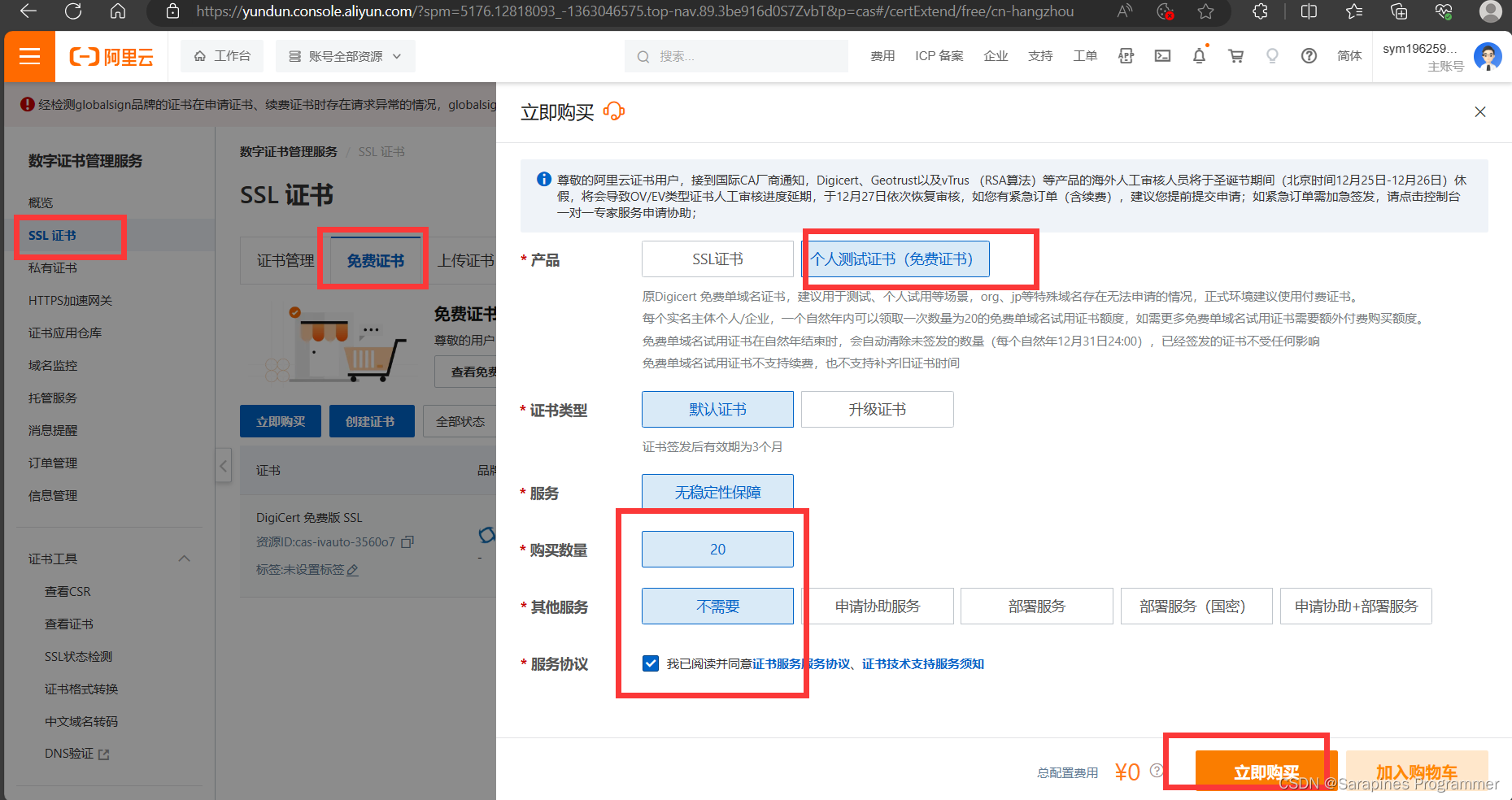Select assistance plus deployment service option
This screenshot has height=800, width=1512.
(1356, 607)
